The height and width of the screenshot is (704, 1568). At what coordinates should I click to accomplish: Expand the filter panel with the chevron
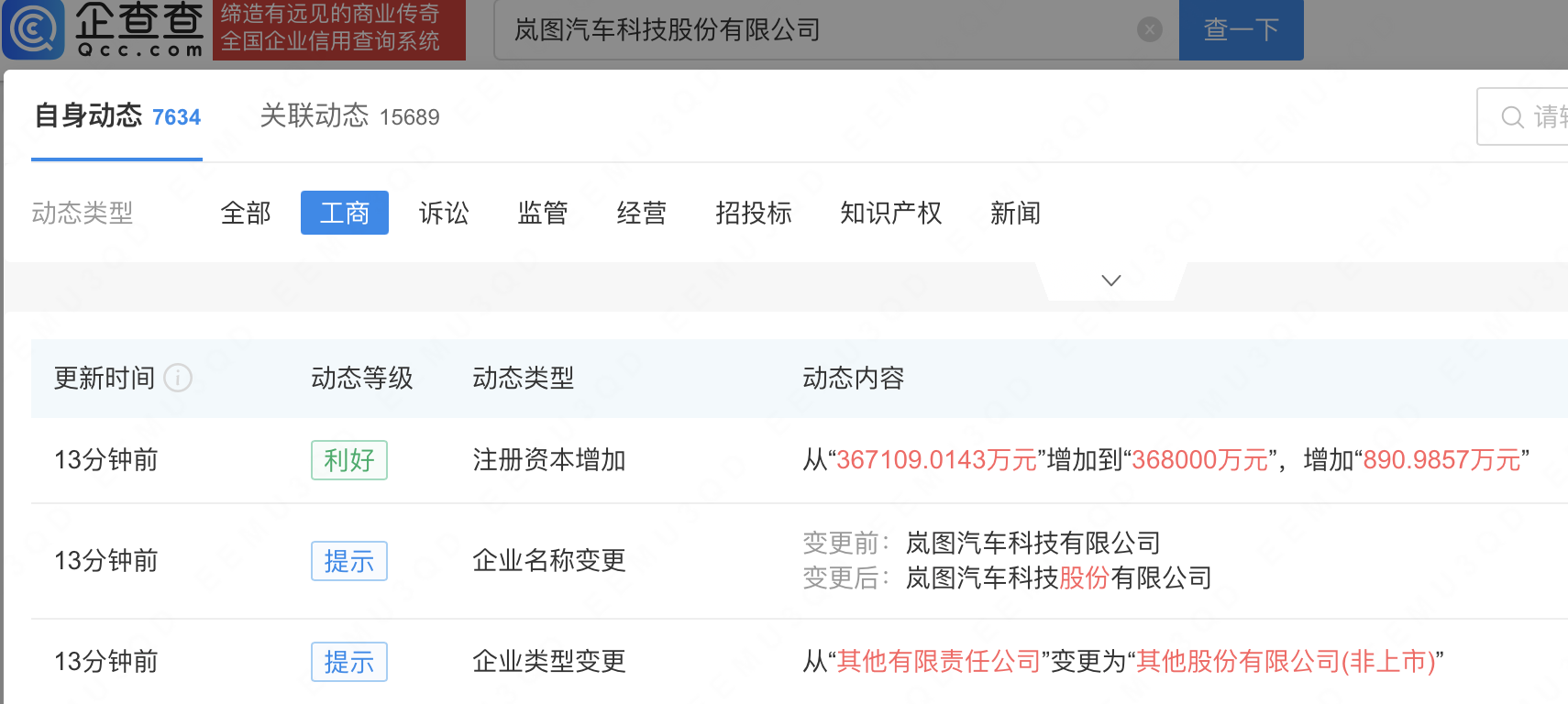[1111, 280]
